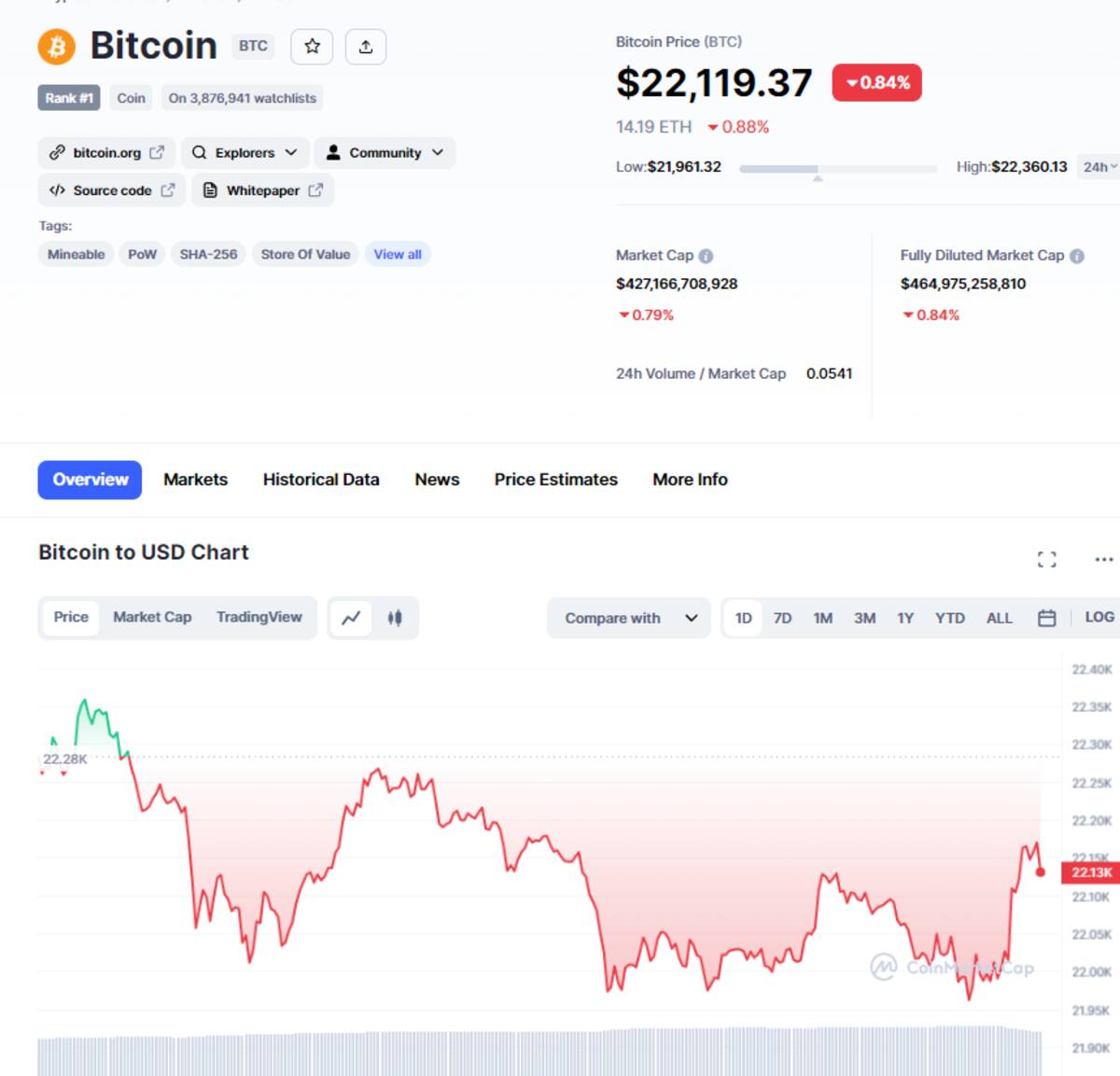This screenshot has height=1076, width=1120.
Task: Click Market Cap info icon
Action: click(706, 256)
